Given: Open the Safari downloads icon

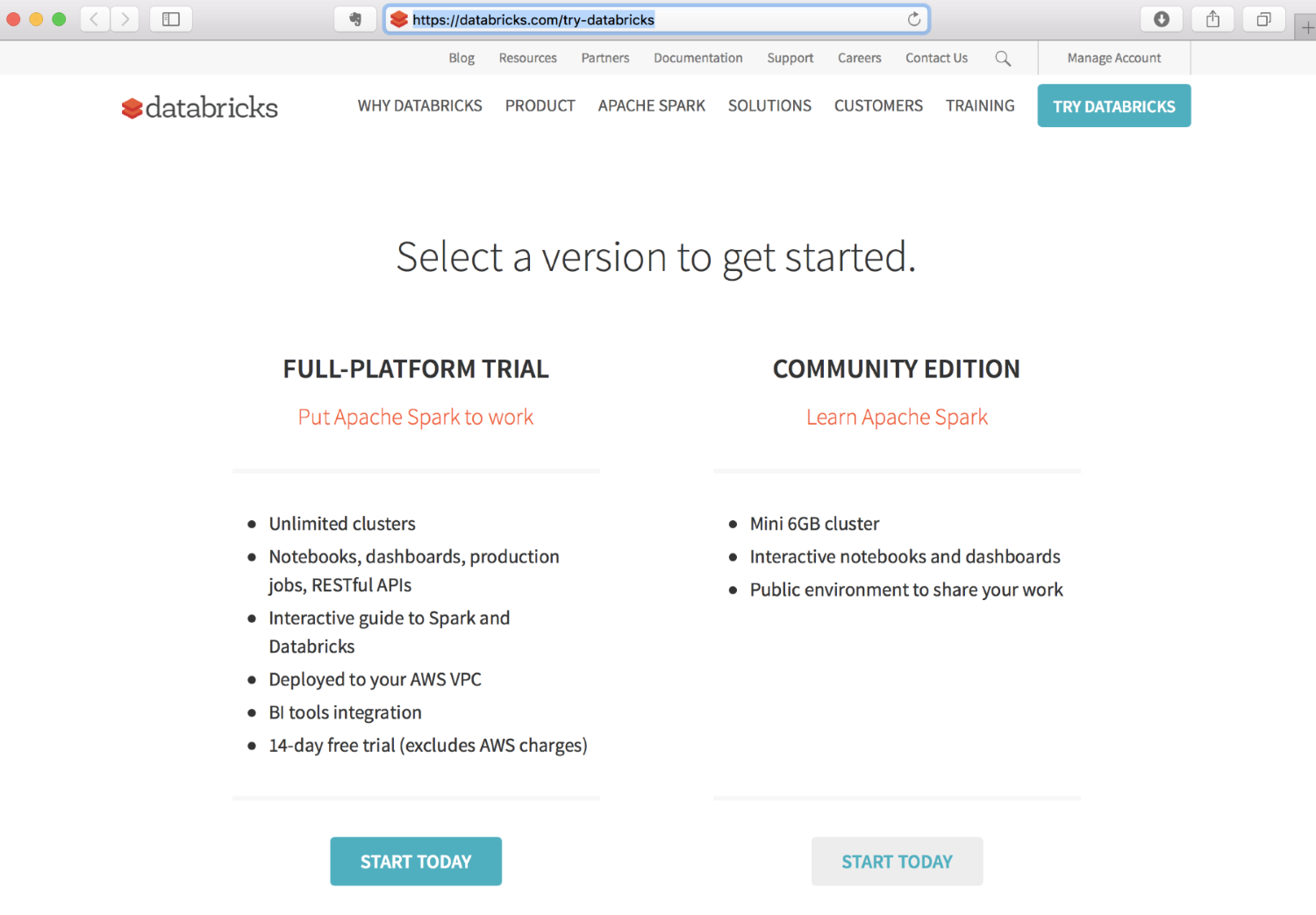Looking at the screenshot, I should tap(1162, 19).
